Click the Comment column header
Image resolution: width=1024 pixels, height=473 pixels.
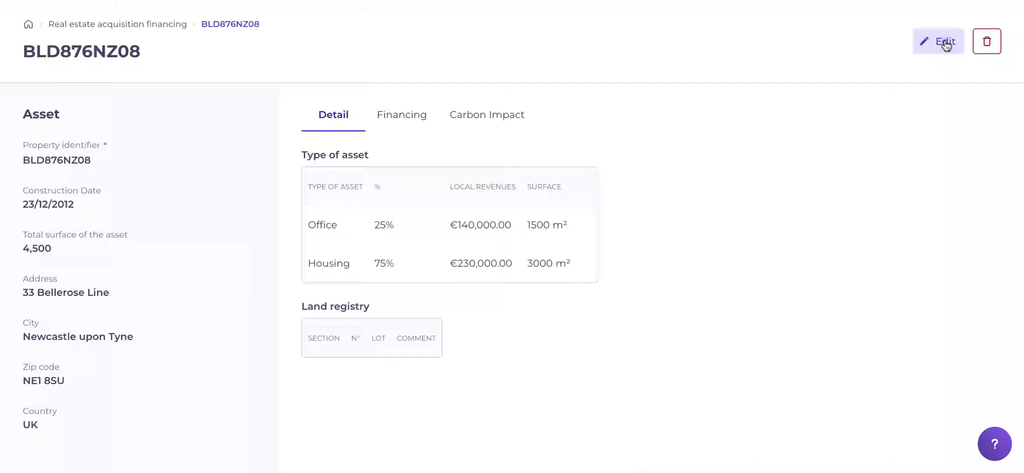(x=416, y=339)
